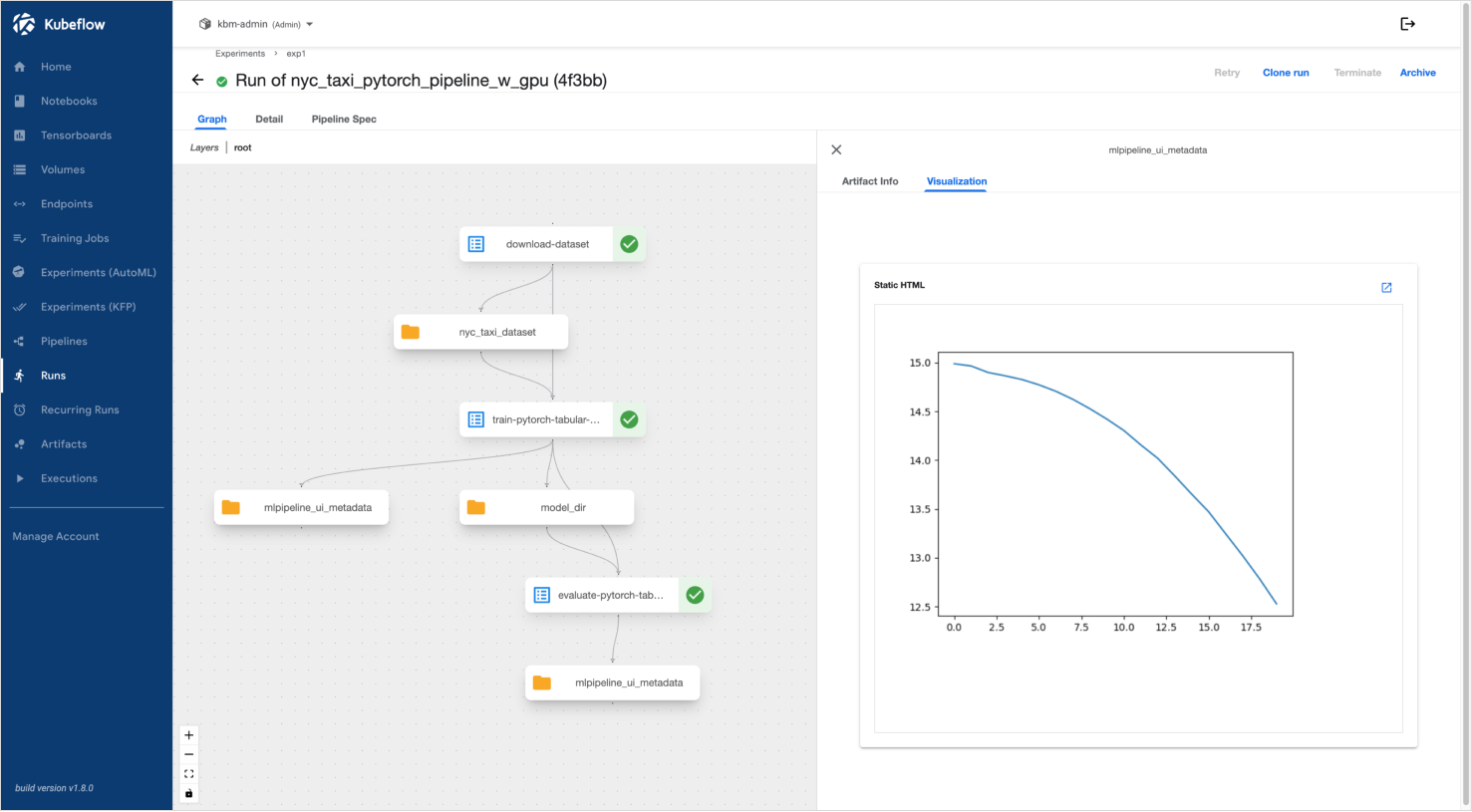Open the Experiments breadcrumb link
Image resolution: width=1472 pixels, height=812 pixels.
tap(240, 54)
